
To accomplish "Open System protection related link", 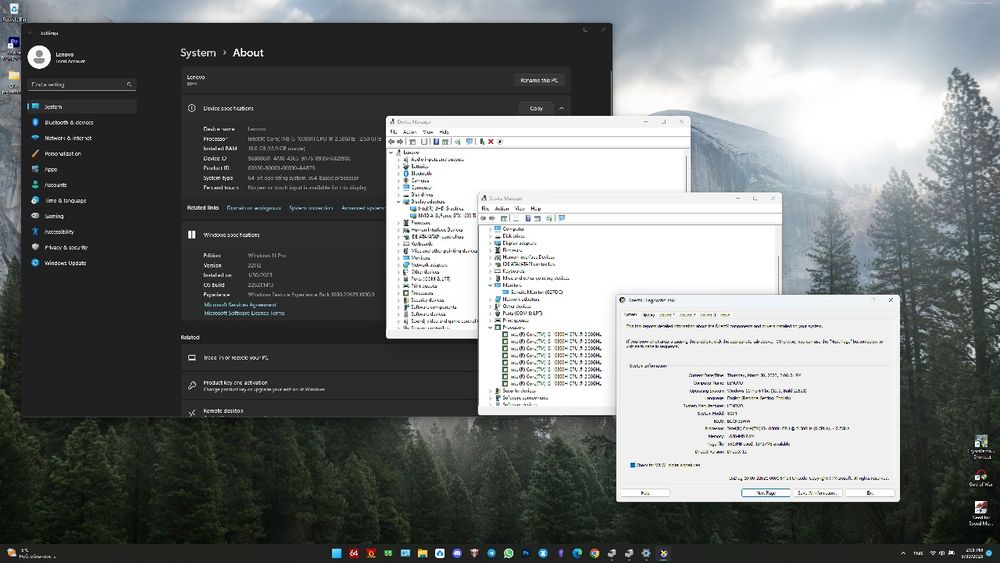I will pyautogui.click(x=311, y=208).
